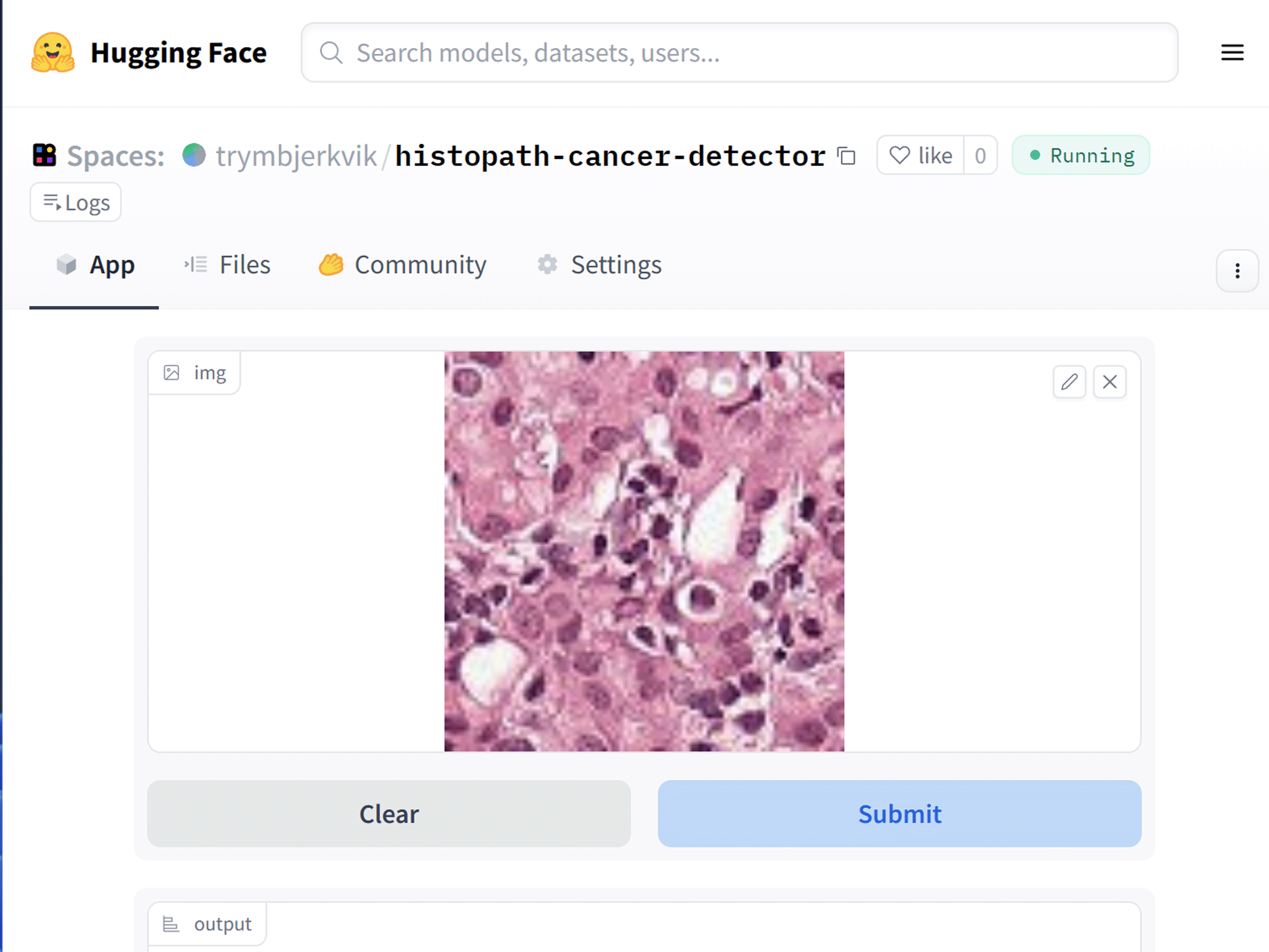Click the Spaces colorful grid icon
Screen dimensions: 1269x952
click(x=44, y=156)
